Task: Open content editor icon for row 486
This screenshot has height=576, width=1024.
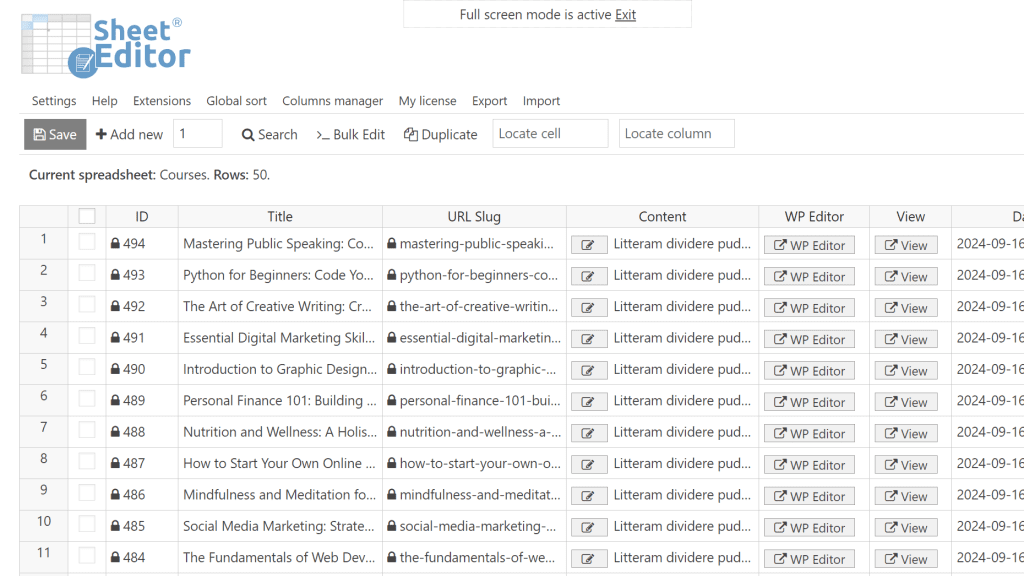Action: coord(588,496)
